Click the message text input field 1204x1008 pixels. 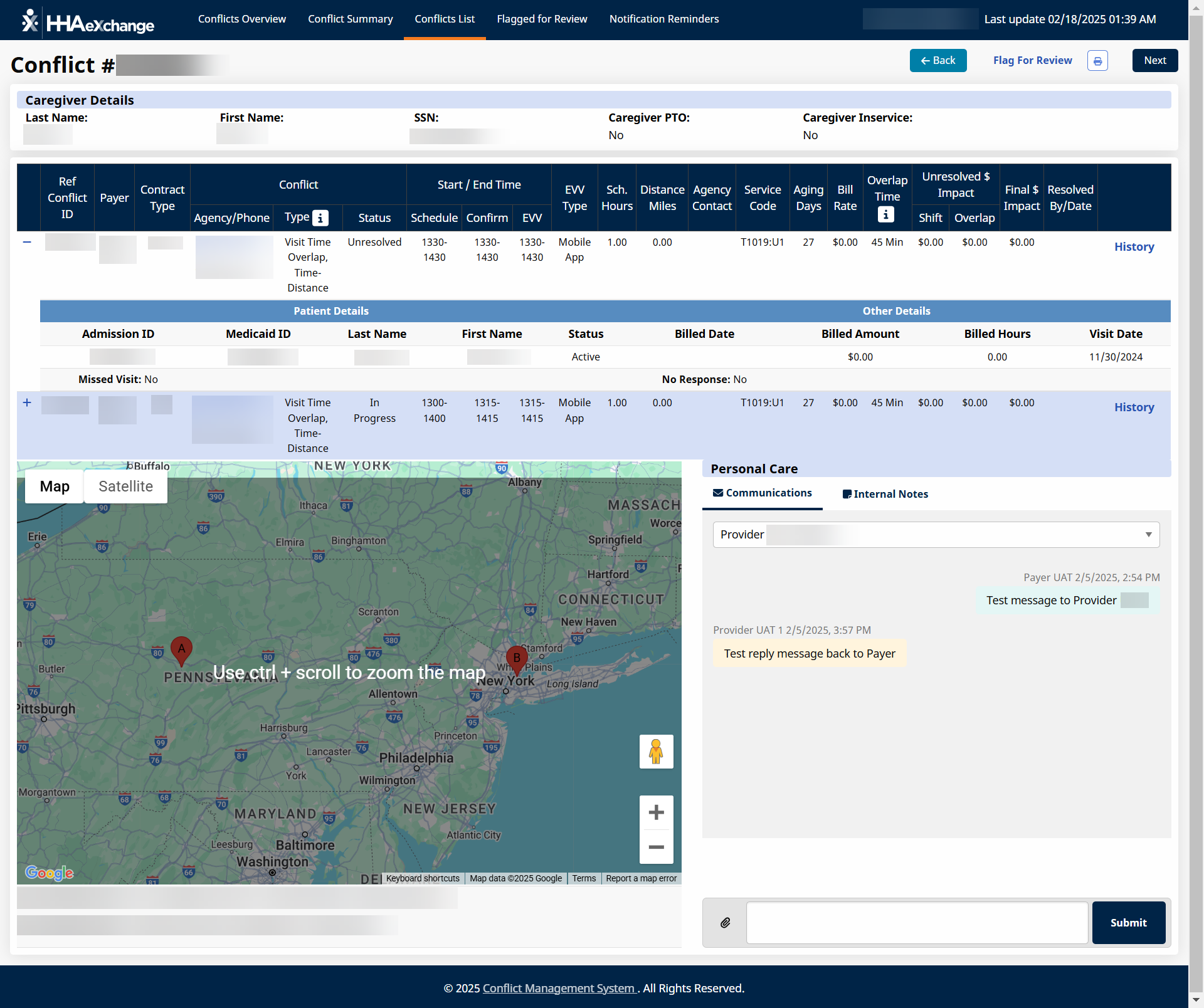click(x=916, y=922)
